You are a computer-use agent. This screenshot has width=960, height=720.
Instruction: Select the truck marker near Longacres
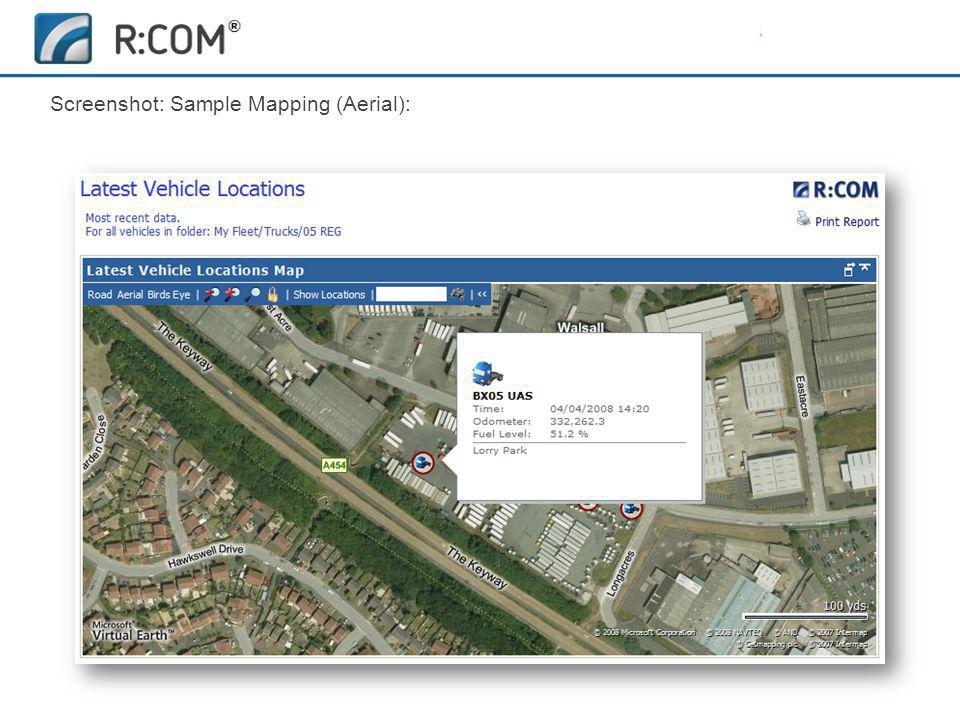(631, 509)
